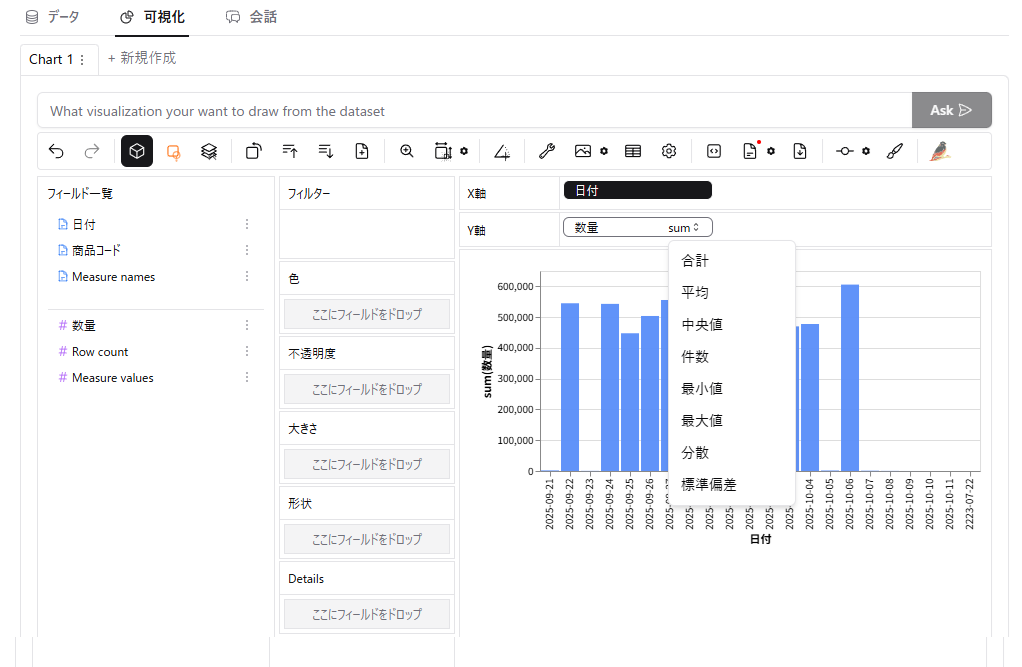Click the 大きさ field drop zone
This screenshot has width=1022, height=667.
click(x=367, y=464)
